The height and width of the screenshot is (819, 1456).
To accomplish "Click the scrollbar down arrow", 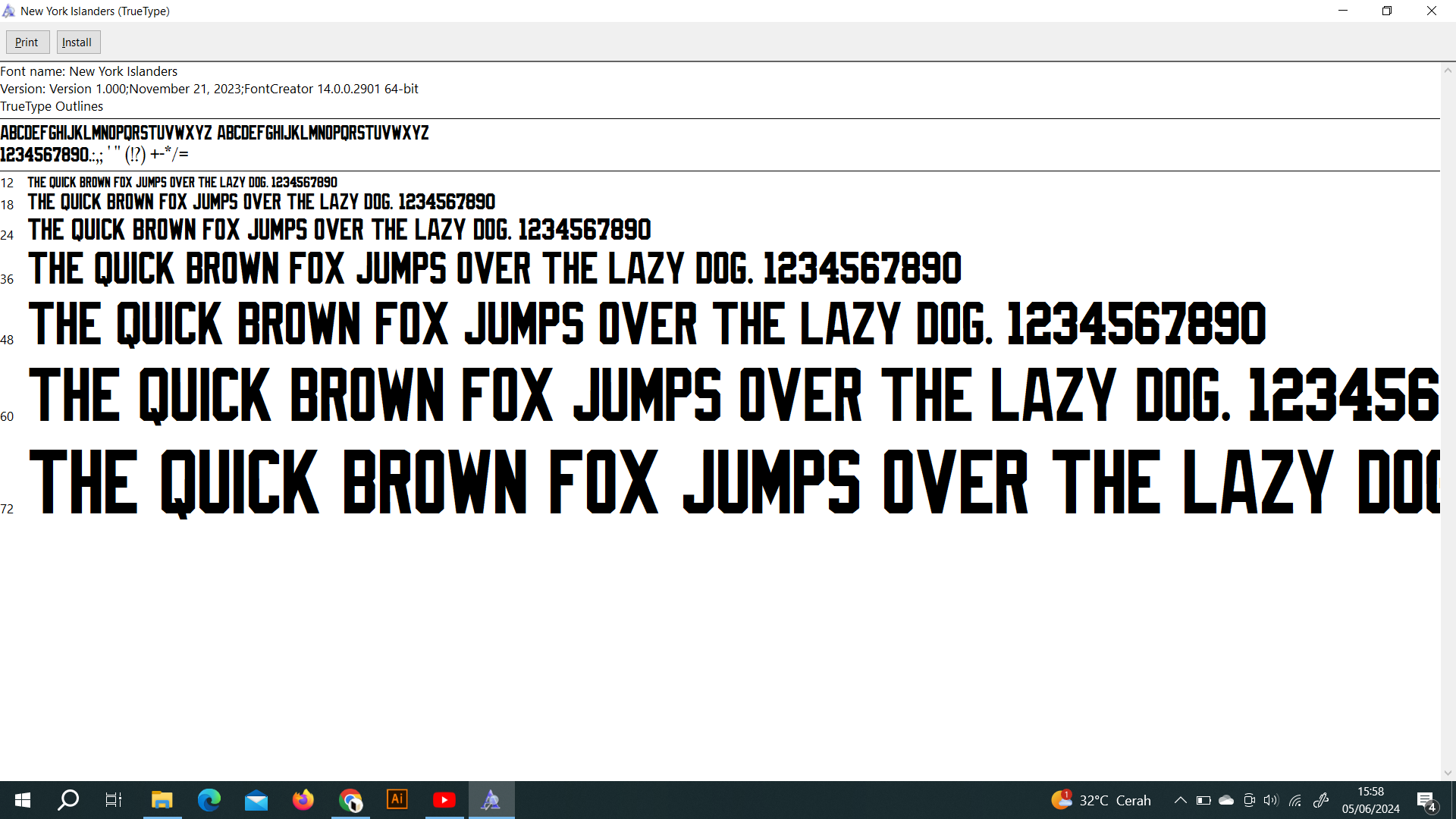I will point(1448,773).
